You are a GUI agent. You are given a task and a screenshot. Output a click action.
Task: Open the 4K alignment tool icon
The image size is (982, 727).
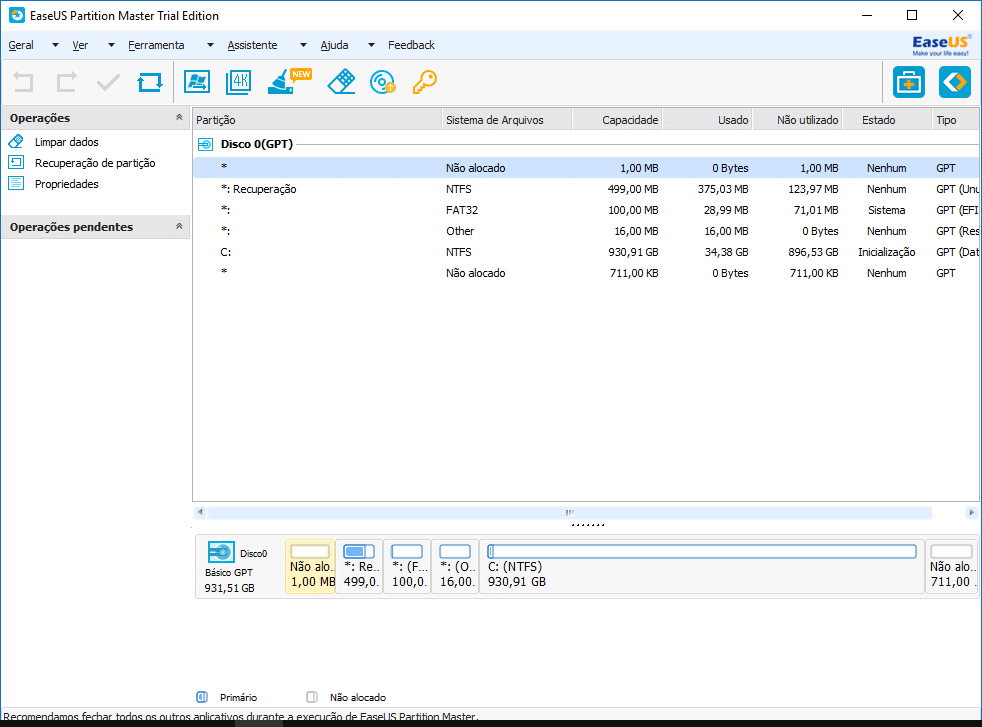click(x=239, y=82)
